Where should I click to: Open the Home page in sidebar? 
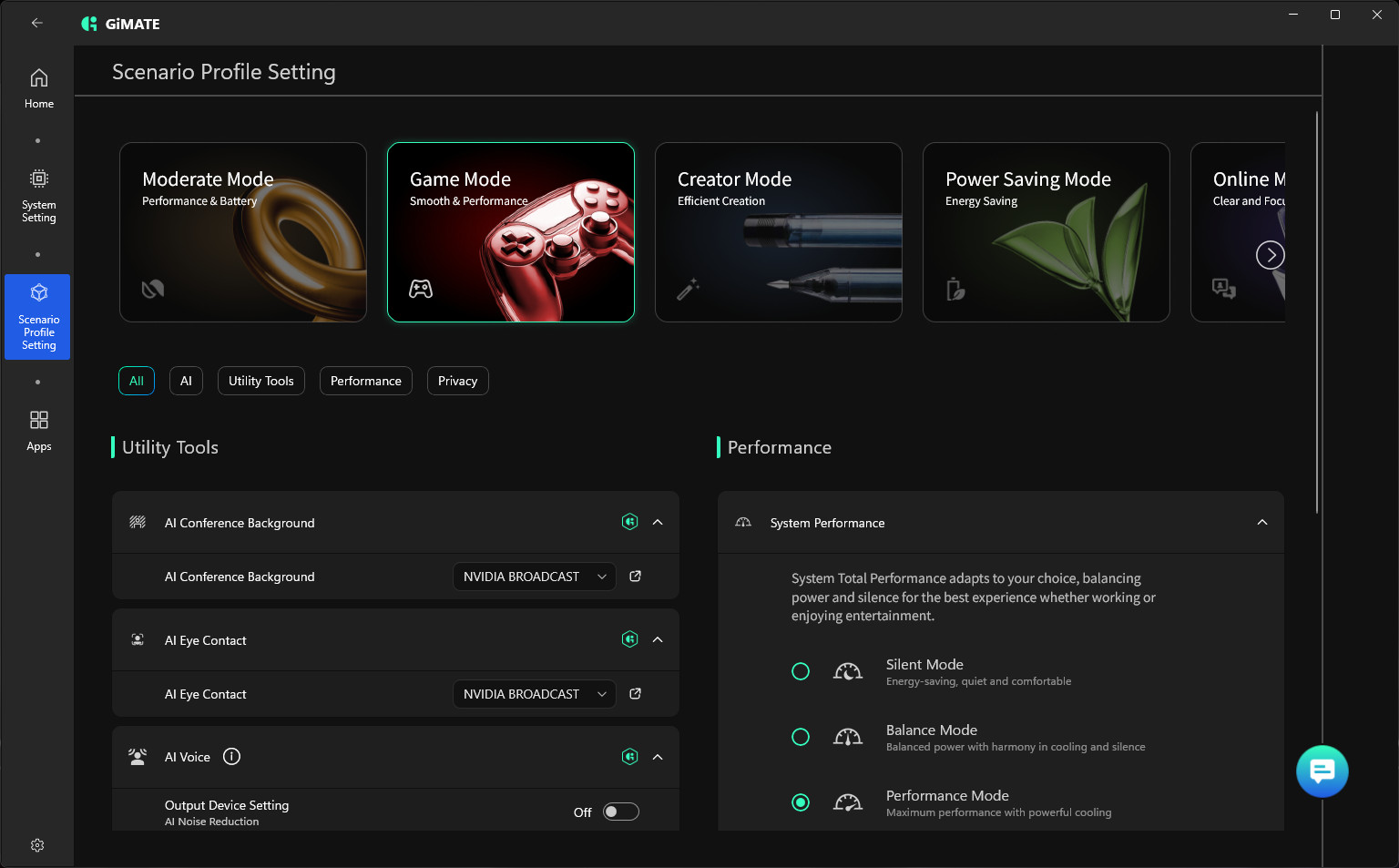[38, 89]
